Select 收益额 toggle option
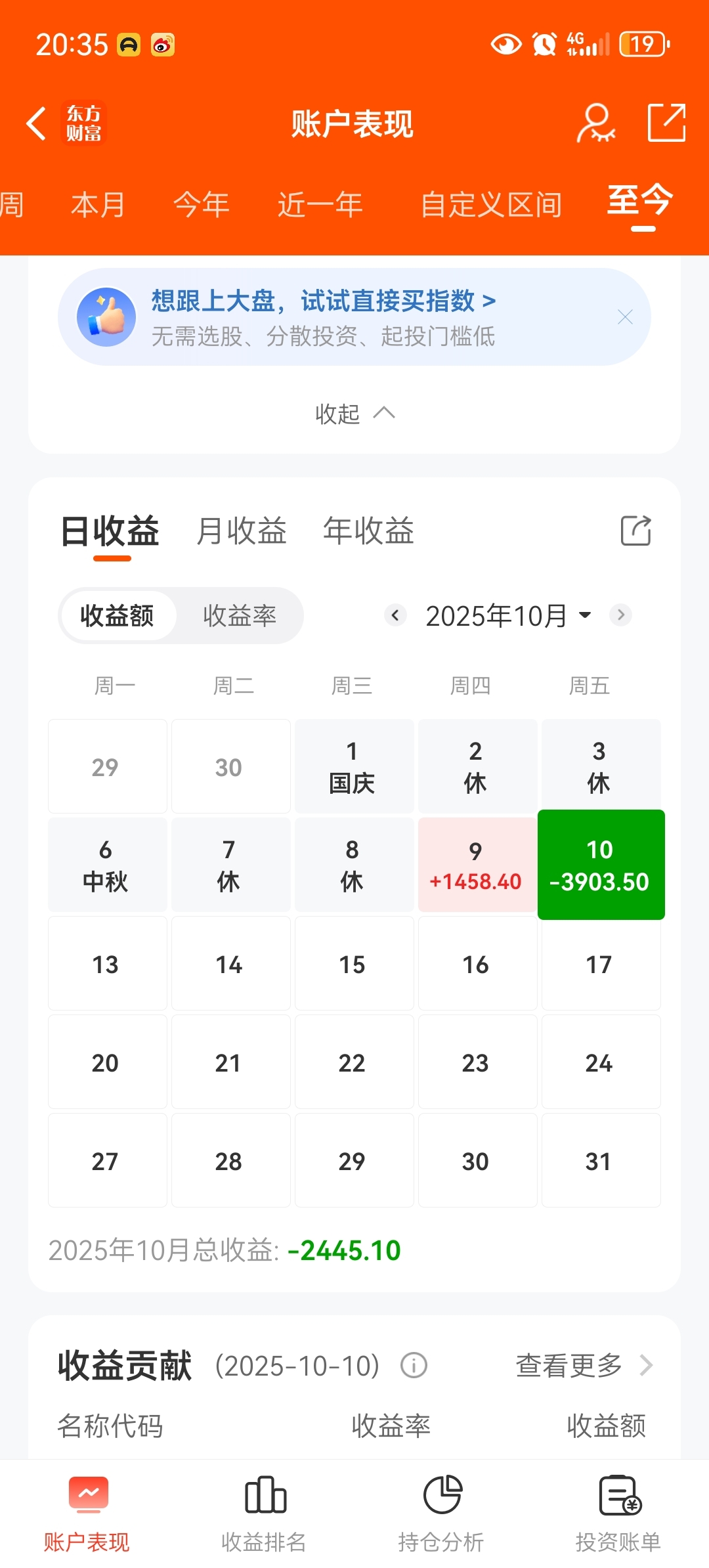 [x=118, y=616]
